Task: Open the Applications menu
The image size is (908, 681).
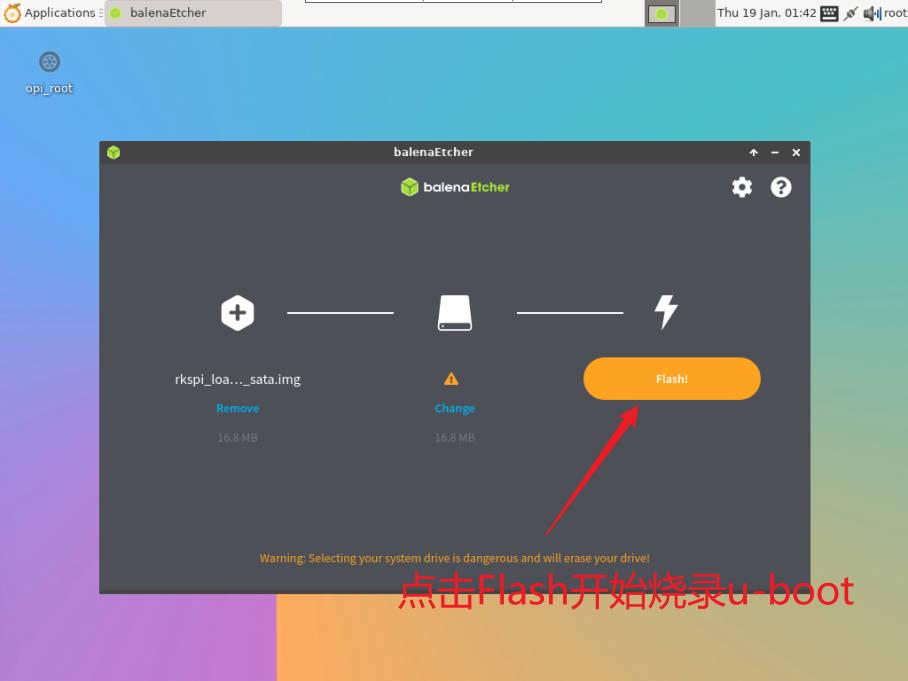Action: 51,13
